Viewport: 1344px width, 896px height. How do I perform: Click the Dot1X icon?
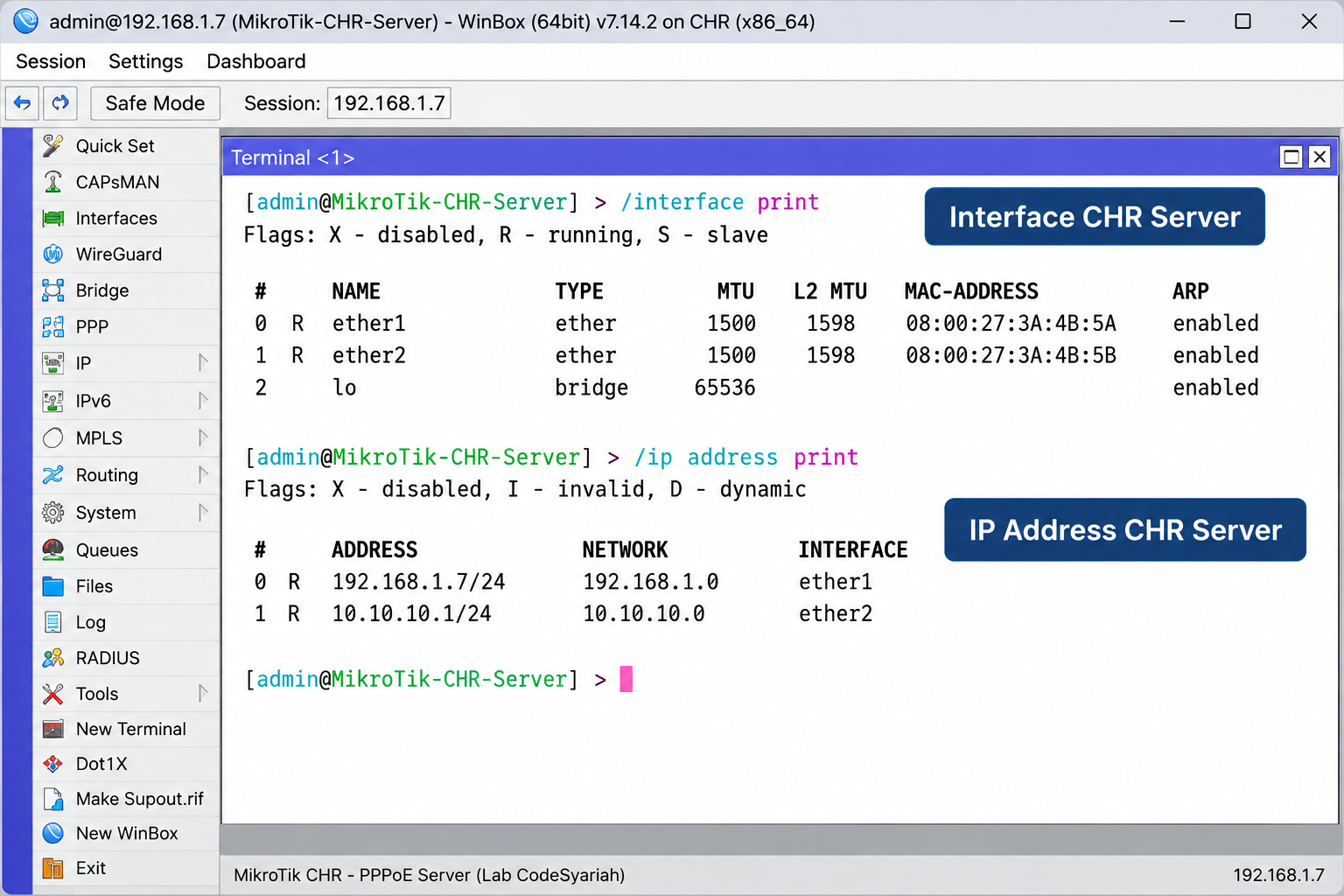(x=53, y=764)
